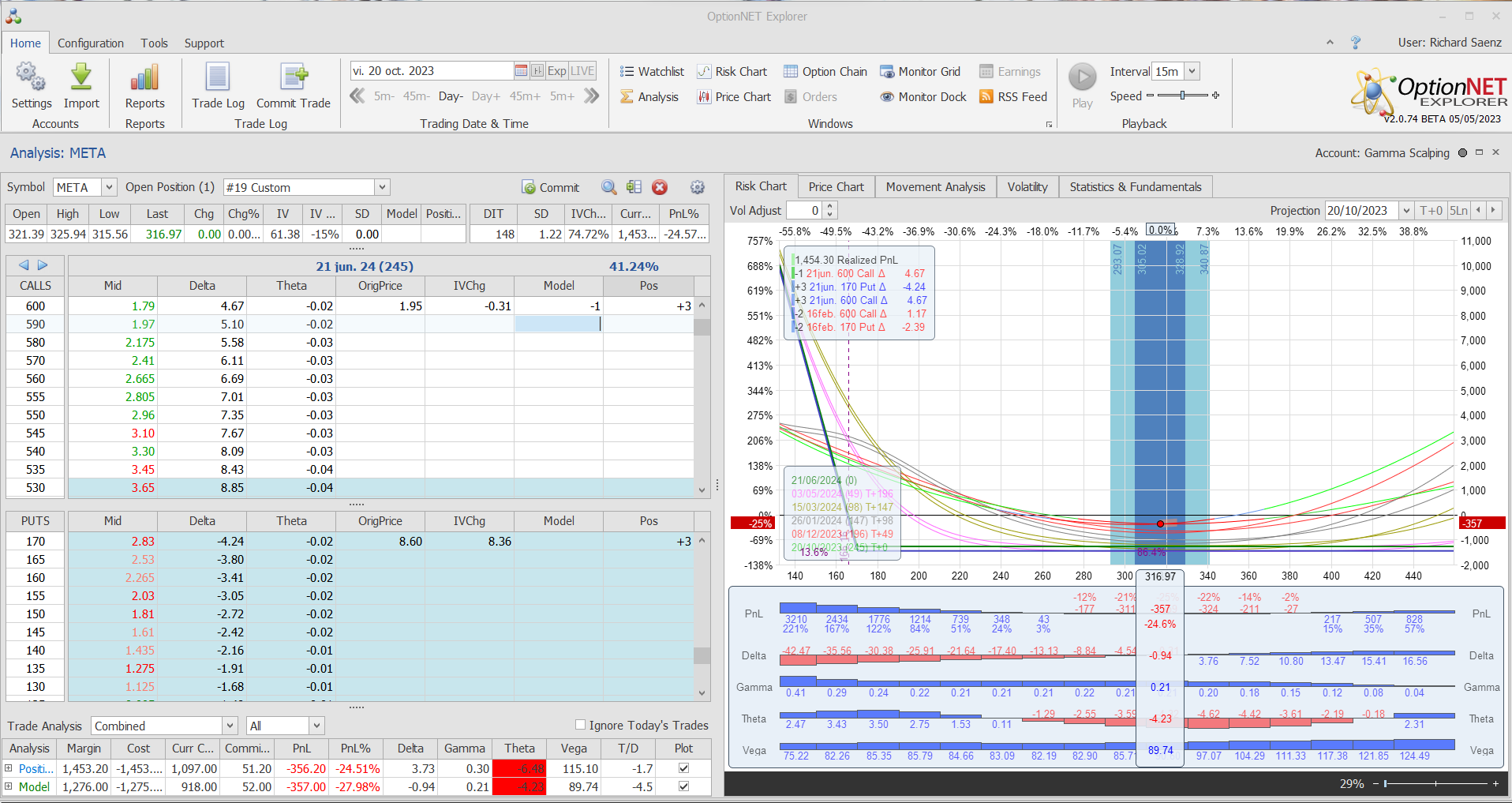The image size is (1512, 803).
Task: Open the RSS Feed window
Action: 1013,97
